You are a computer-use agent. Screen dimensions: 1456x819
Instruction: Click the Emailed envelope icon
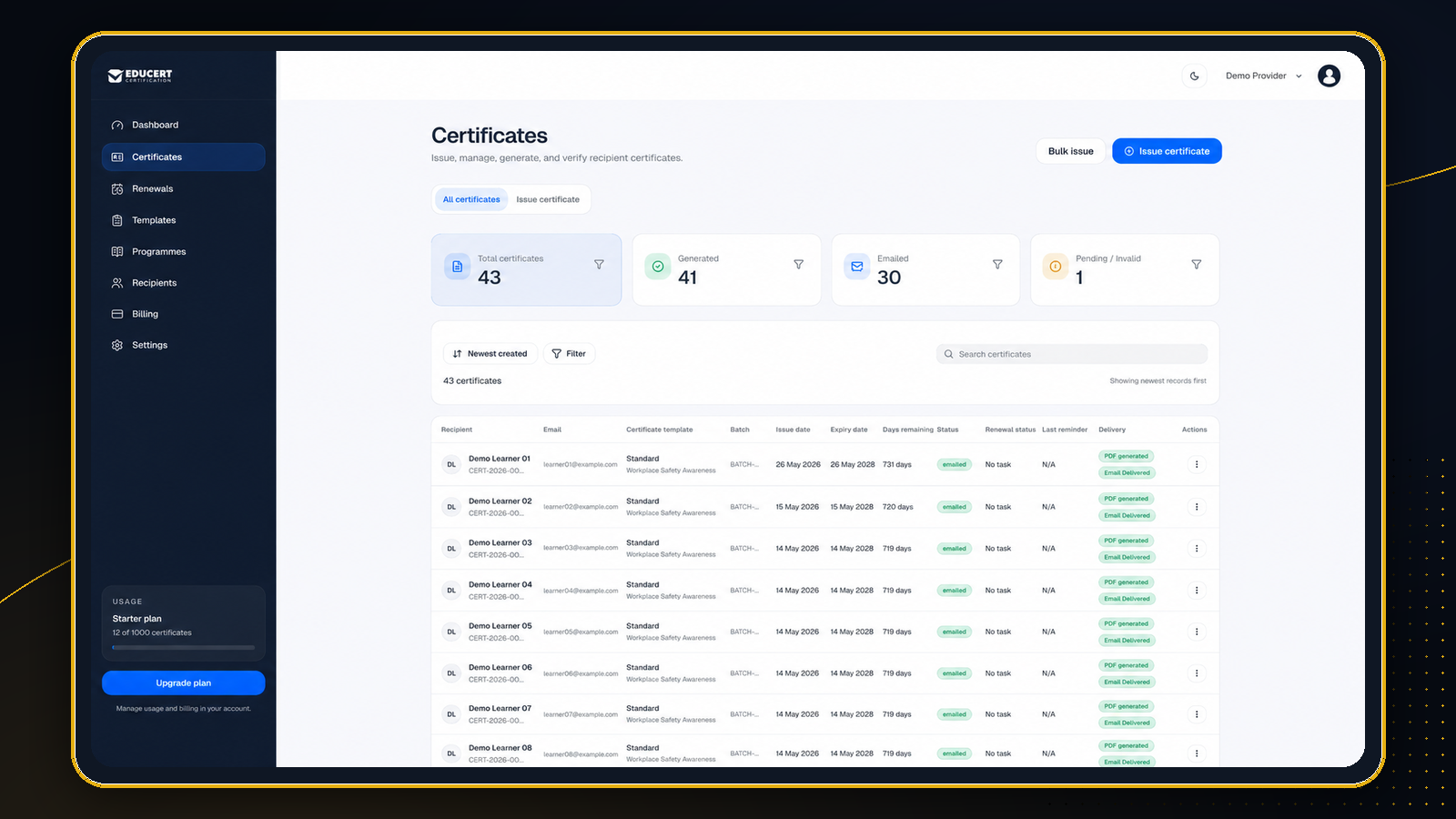click(x=857, y=267)
